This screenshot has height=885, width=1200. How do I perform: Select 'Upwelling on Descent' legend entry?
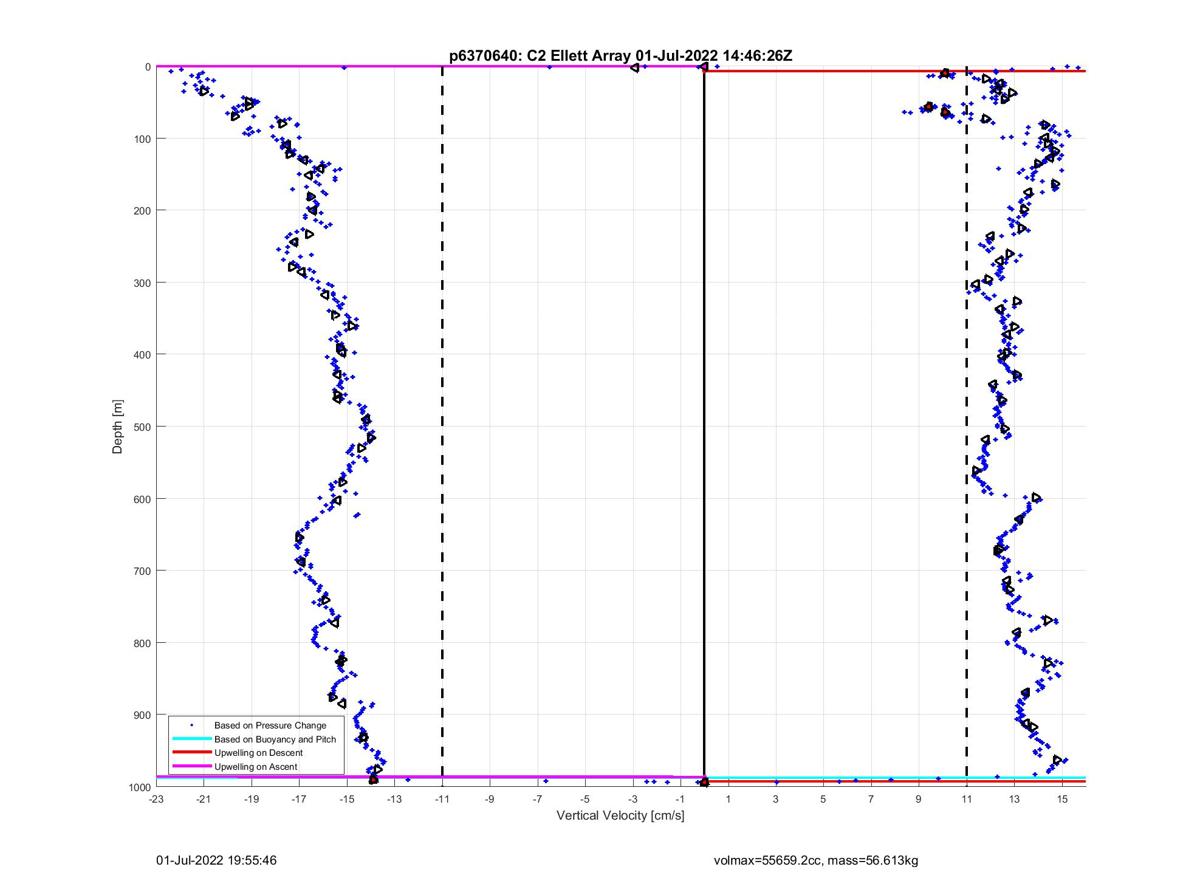pos(258,752)
